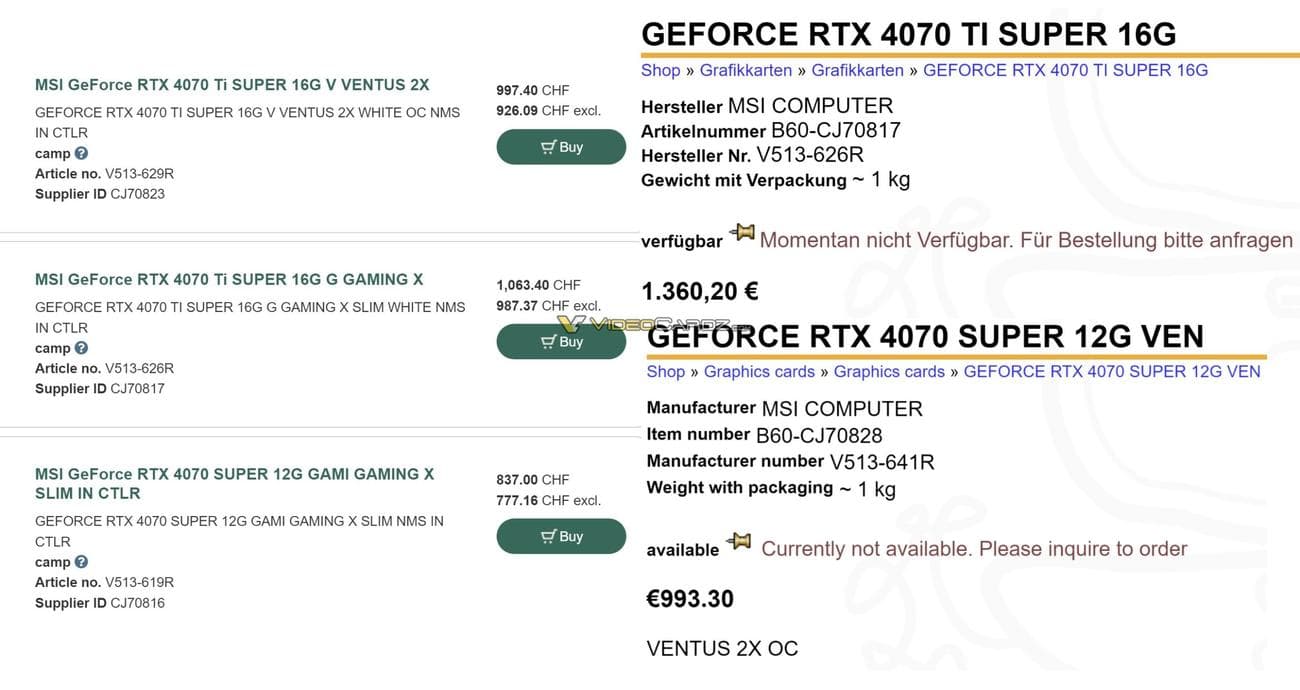Screen dimensions: 1300x690
Task: Open the camp help icon for the VENTUS 2X listing
Action: [x=80, y=153]
